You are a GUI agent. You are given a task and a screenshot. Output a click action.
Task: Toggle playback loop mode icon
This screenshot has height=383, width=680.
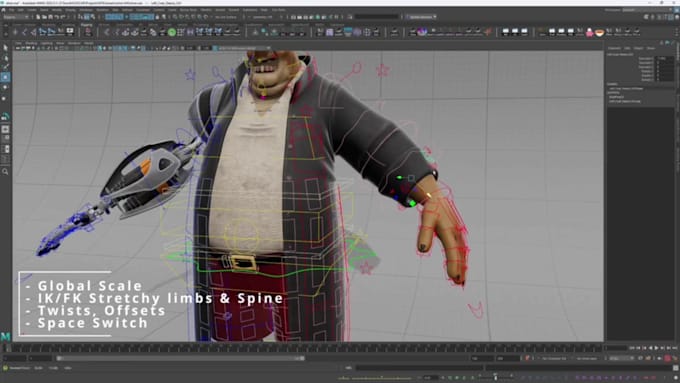641,358
